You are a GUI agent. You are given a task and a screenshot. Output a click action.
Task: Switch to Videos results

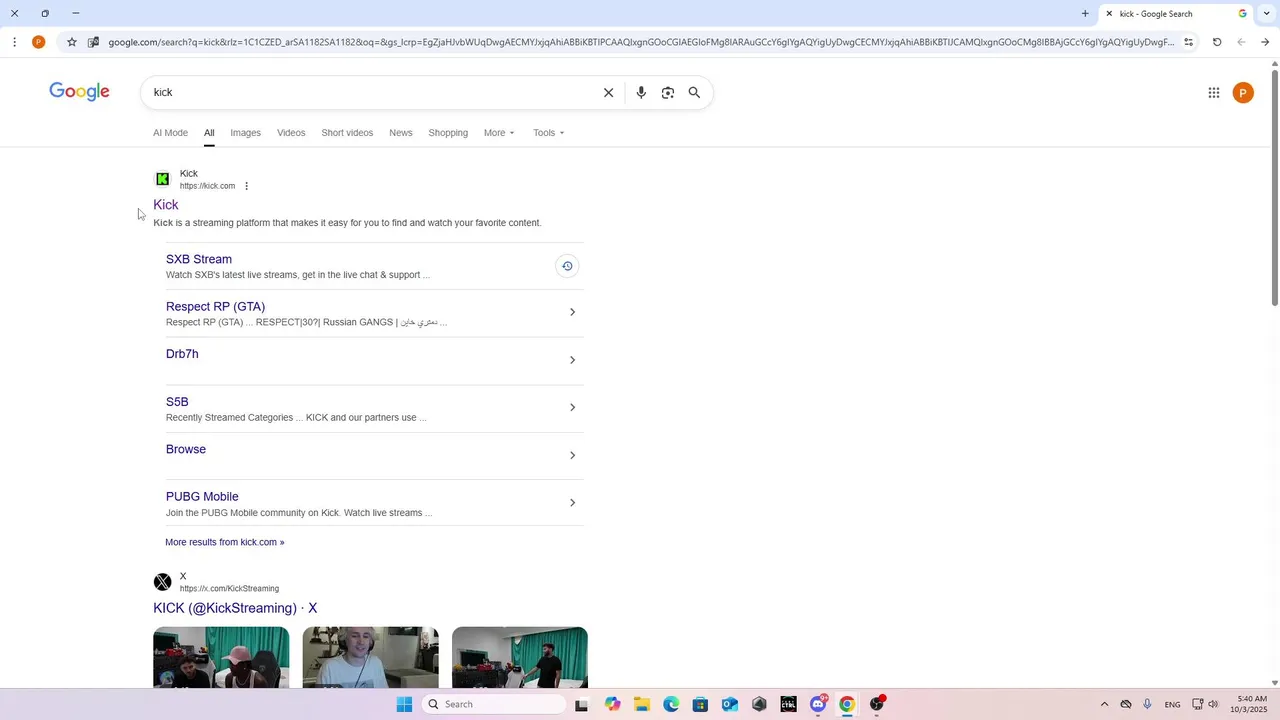(x=291, y=133)
